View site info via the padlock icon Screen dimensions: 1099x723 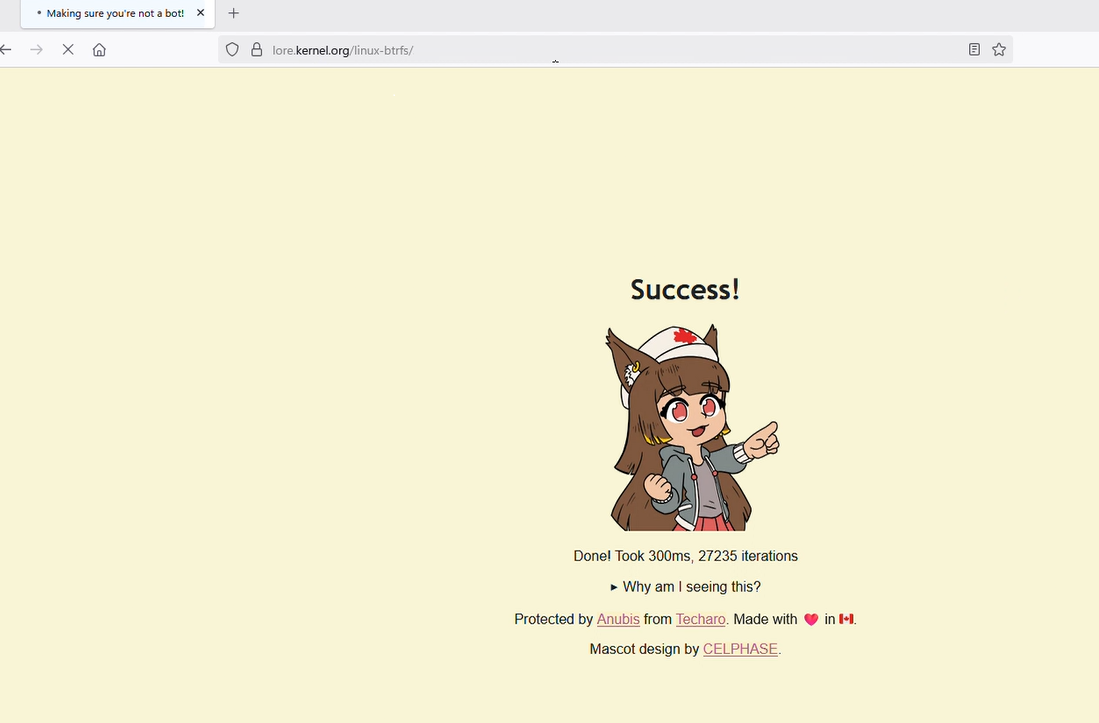pyautogui.click(x=257, y=50)
